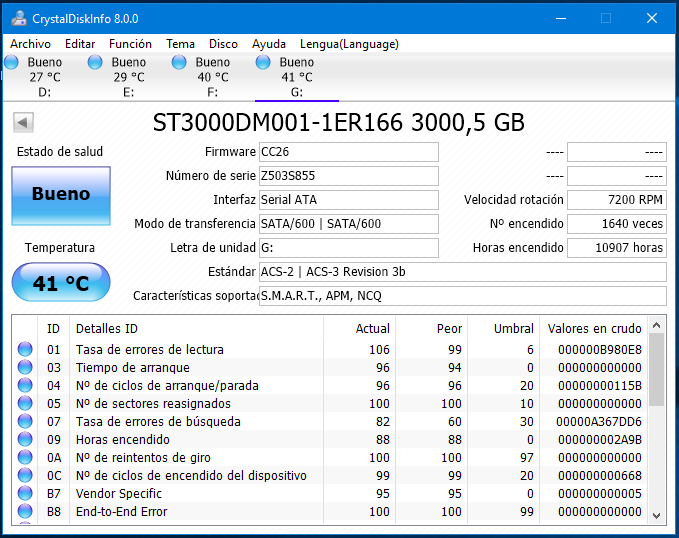Switch to disk D: tab at 27 °C
The height and width of the screenshot is (538, 679).
click(45, 77)
